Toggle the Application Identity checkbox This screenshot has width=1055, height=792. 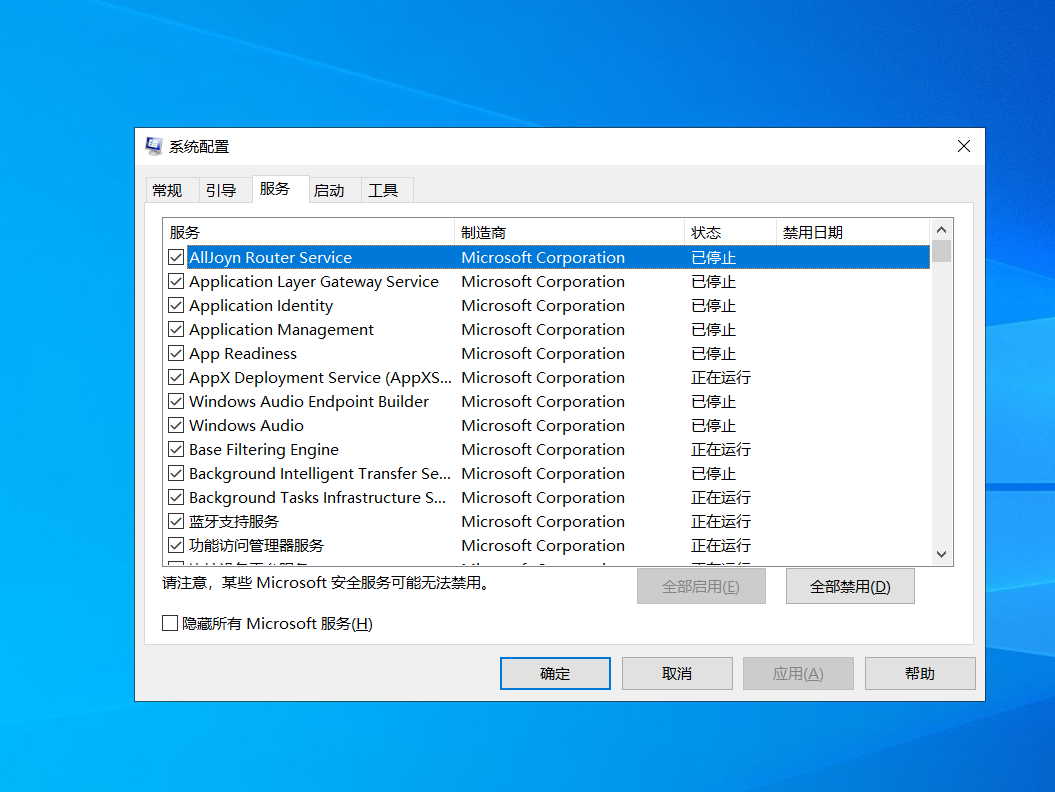(176, 305)
